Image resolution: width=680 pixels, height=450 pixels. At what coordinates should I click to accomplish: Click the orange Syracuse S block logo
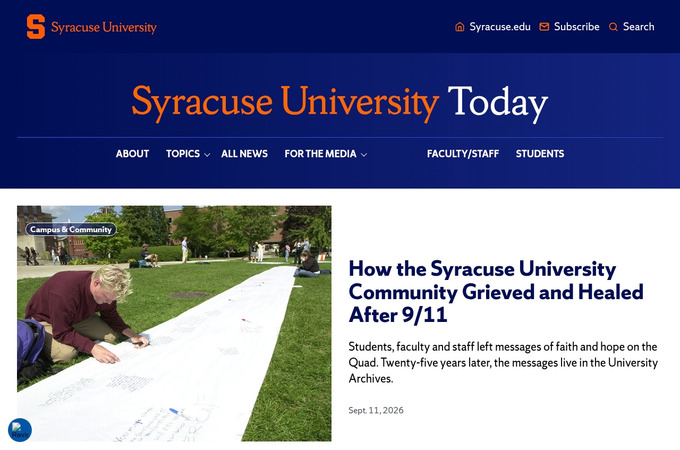point(36,26)
